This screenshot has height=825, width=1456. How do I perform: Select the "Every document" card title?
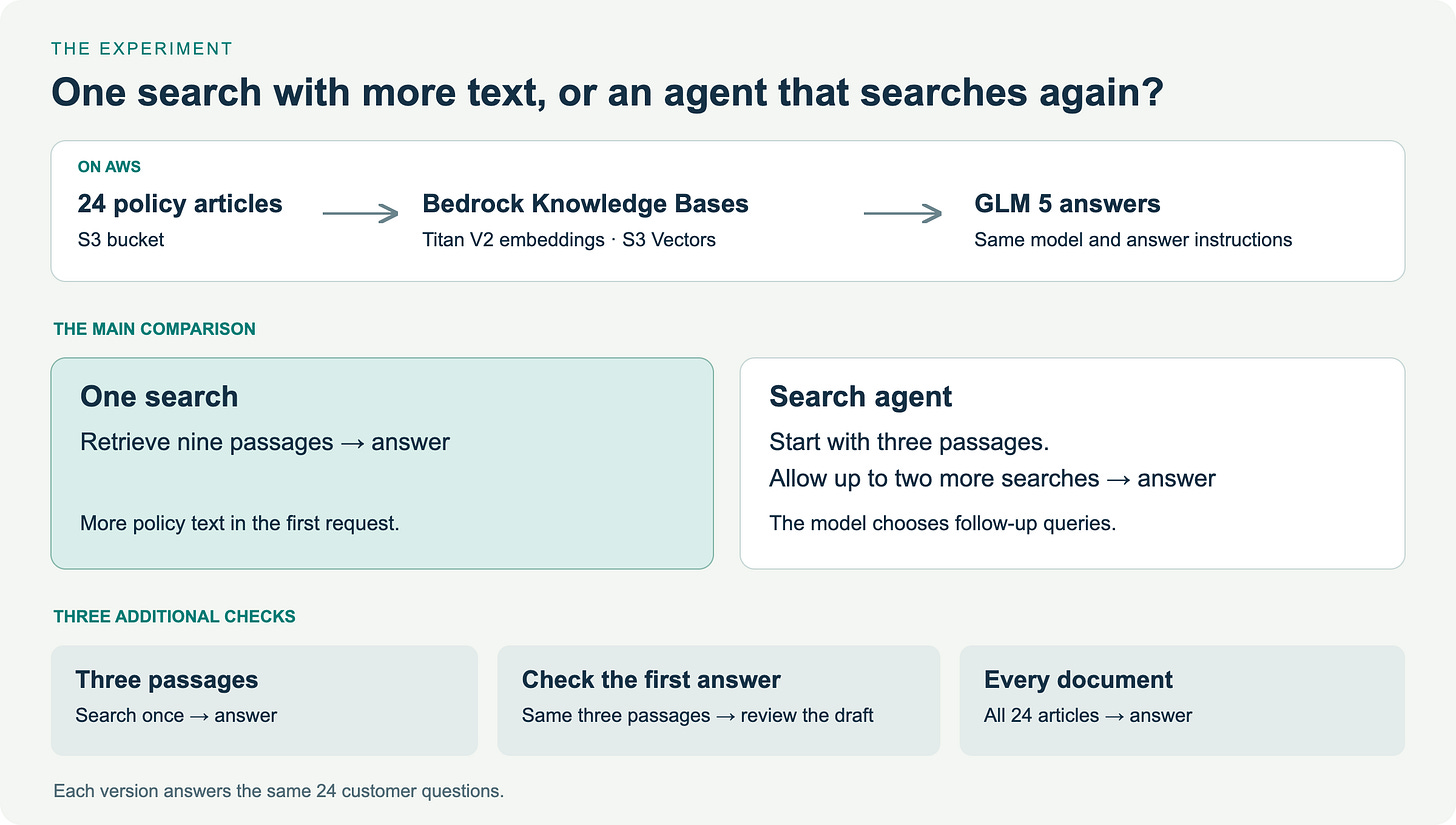1078,680
